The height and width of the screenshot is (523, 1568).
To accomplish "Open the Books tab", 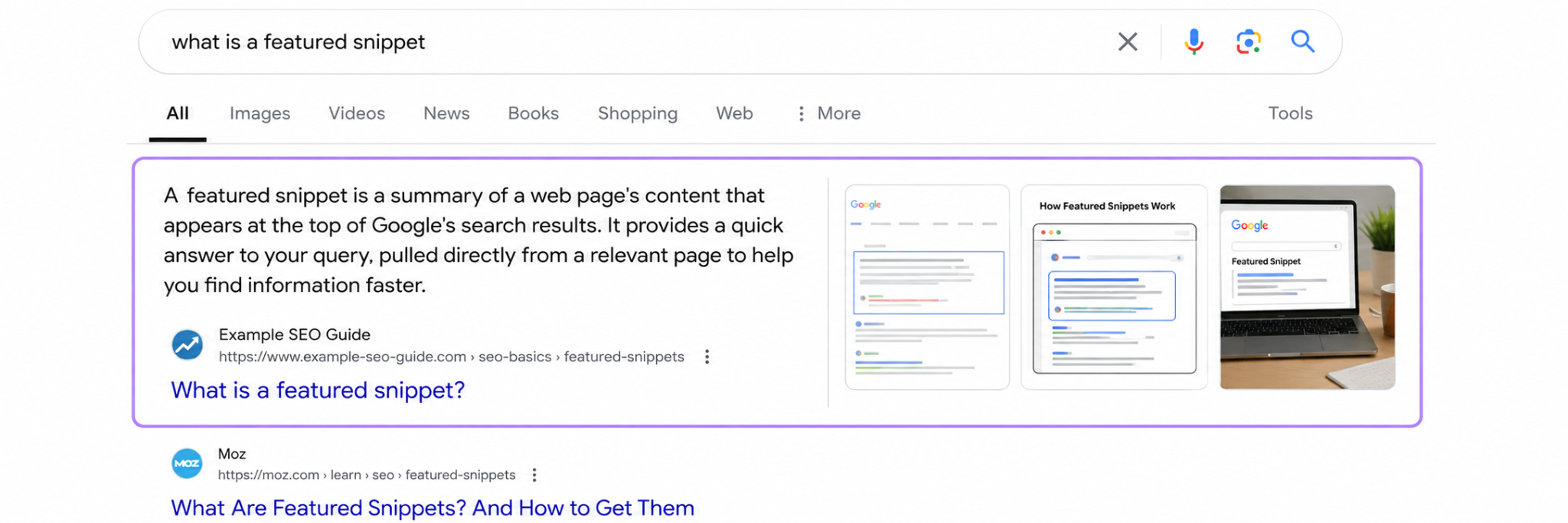I will pos(533,113).
